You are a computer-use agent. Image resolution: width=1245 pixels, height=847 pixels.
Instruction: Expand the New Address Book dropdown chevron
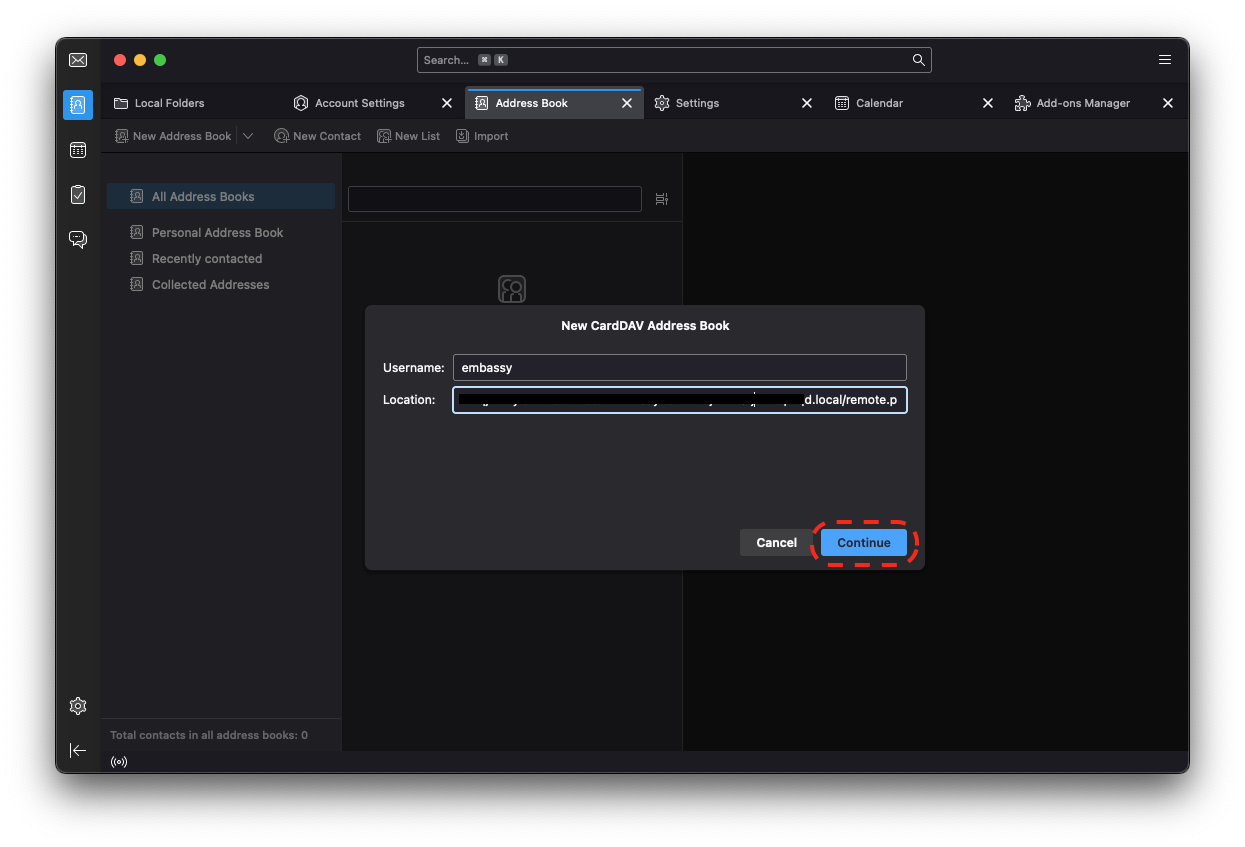pyautogui.click(x=247, y=135)
